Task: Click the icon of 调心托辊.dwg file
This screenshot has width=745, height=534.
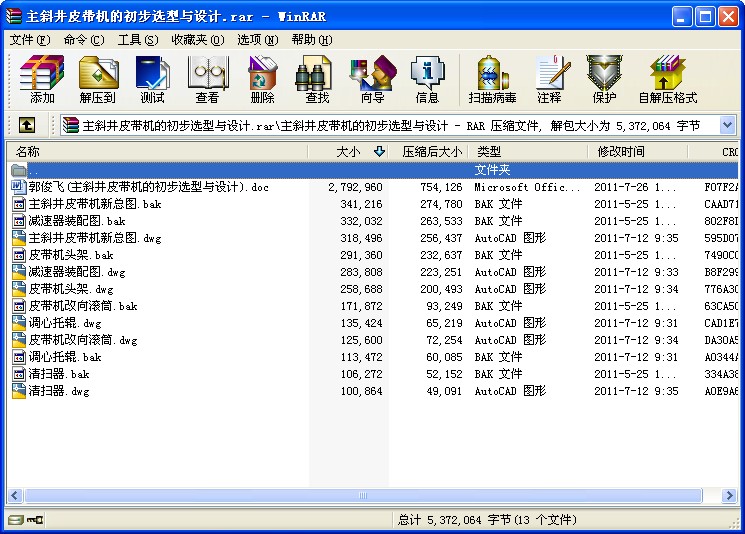Action: click(x=19, y=323)
